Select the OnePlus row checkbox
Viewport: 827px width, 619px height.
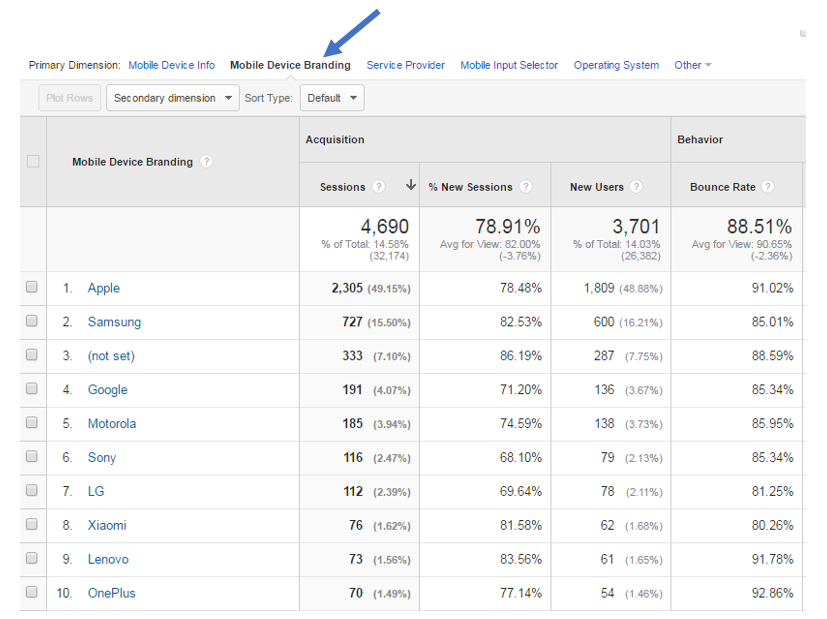[x=32, y=592]
